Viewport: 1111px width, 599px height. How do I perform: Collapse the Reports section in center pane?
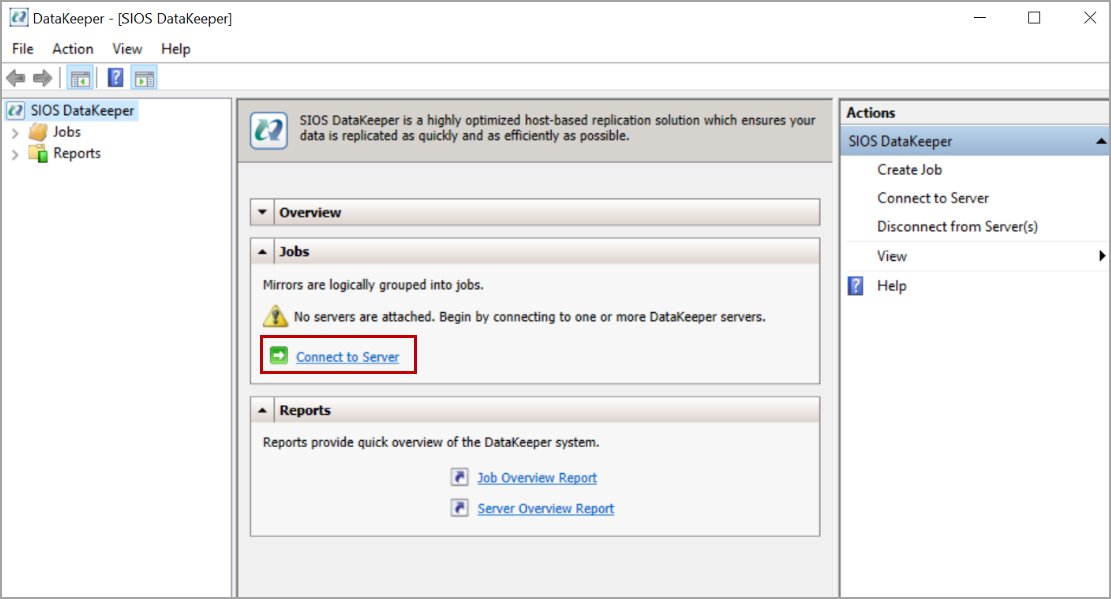coord(262,410)
